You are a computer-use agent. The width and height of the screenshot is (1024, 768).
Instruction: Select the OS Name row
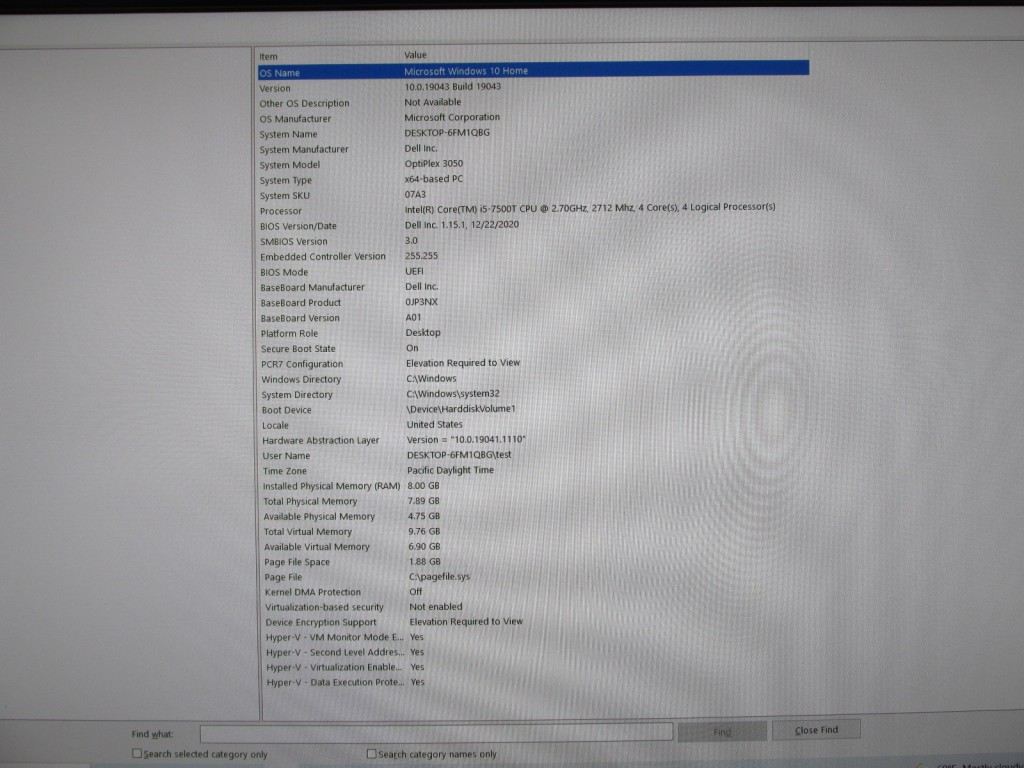533,71
